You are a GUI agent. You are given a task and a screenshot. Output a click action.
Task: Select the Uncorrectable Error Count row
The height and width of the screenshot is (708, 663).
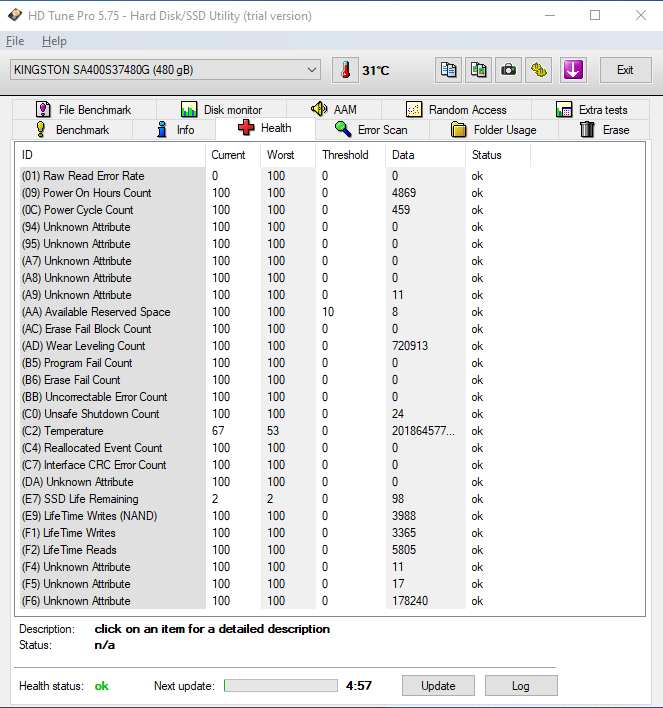click(275, 397)
